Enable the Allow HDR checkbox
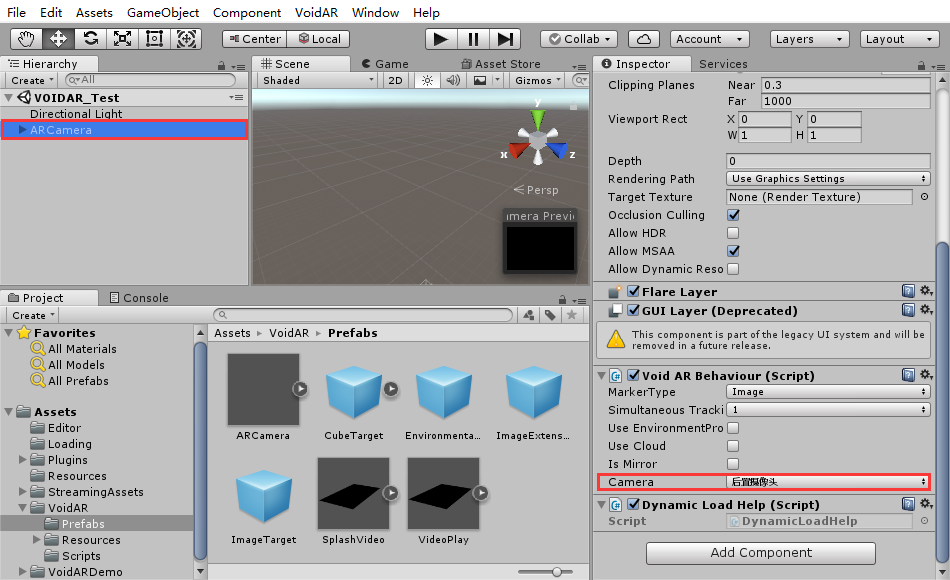 (733, 233)
